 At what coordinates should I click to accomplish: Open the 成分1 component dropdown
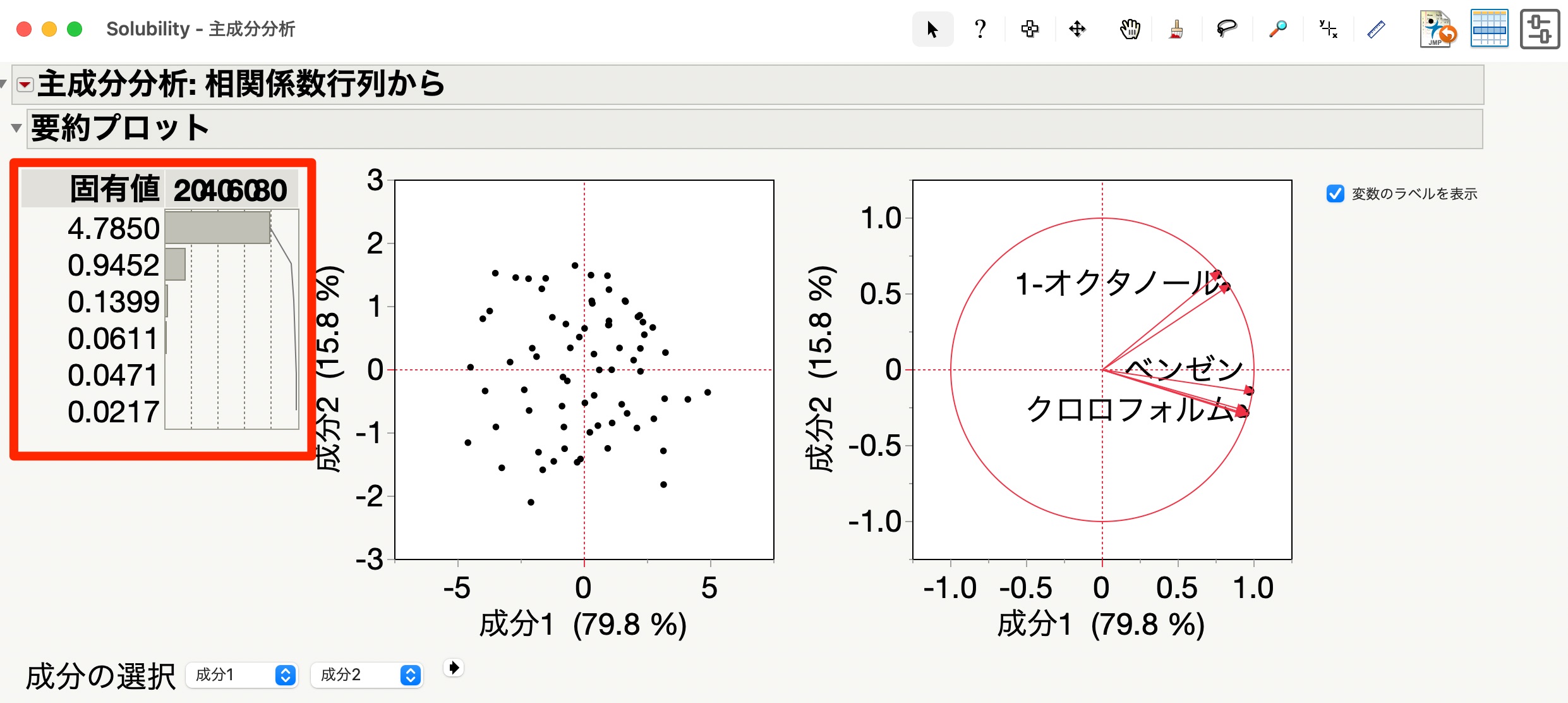(241, 675)
